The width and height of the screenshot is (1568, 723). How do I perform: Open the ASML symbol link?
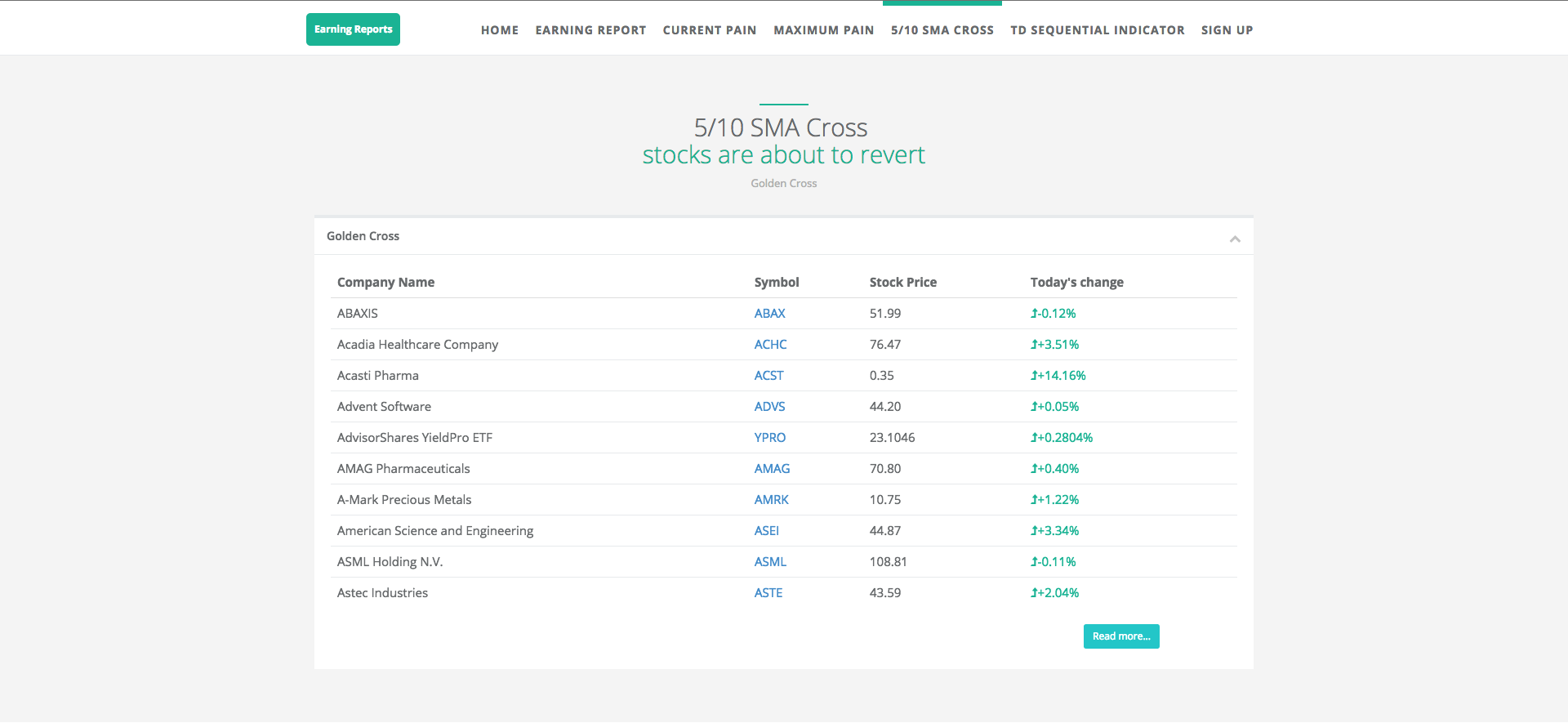[770, 562]
